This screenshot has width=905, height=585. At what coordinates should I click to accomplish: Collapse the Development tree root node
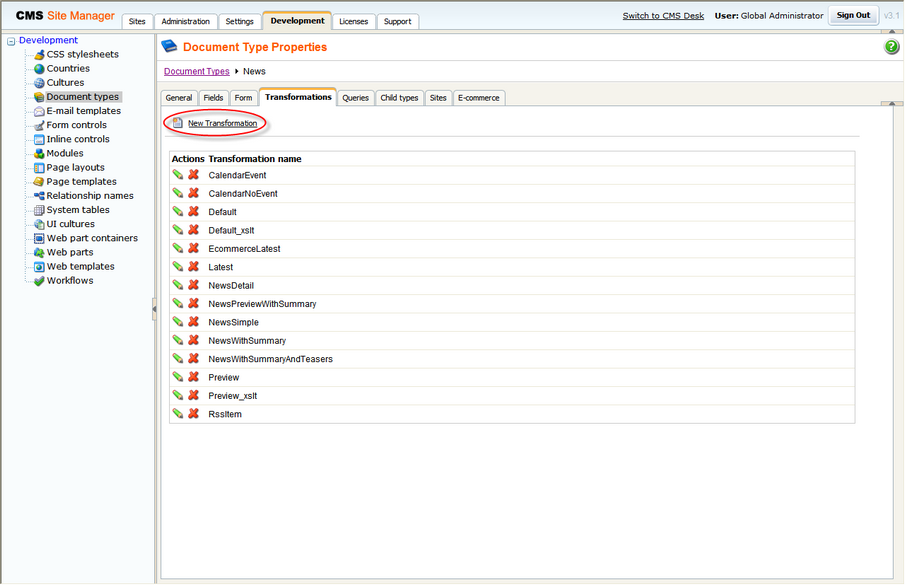(11, 41)
